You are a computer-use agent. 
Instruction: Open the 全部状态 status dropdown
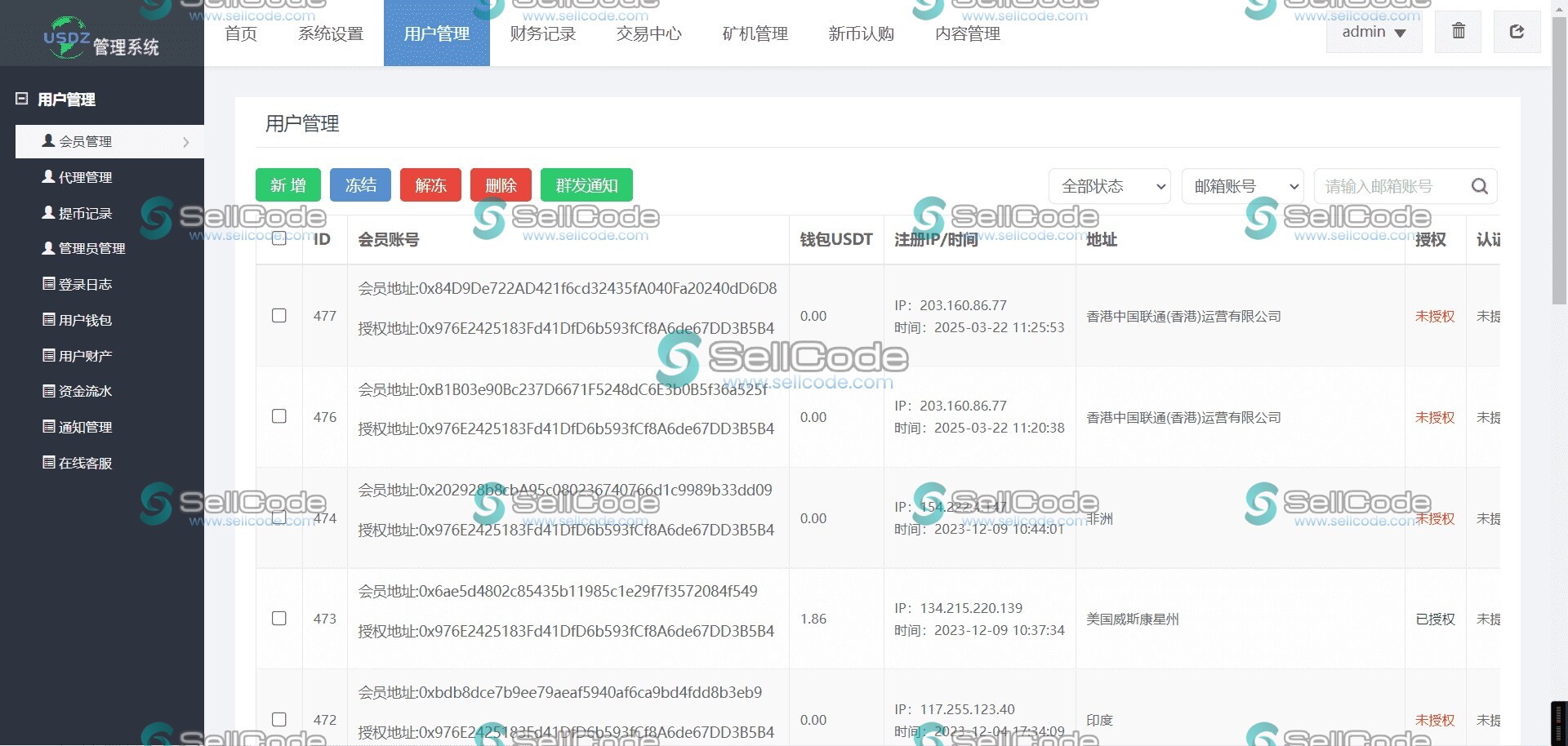[1108, 186]
